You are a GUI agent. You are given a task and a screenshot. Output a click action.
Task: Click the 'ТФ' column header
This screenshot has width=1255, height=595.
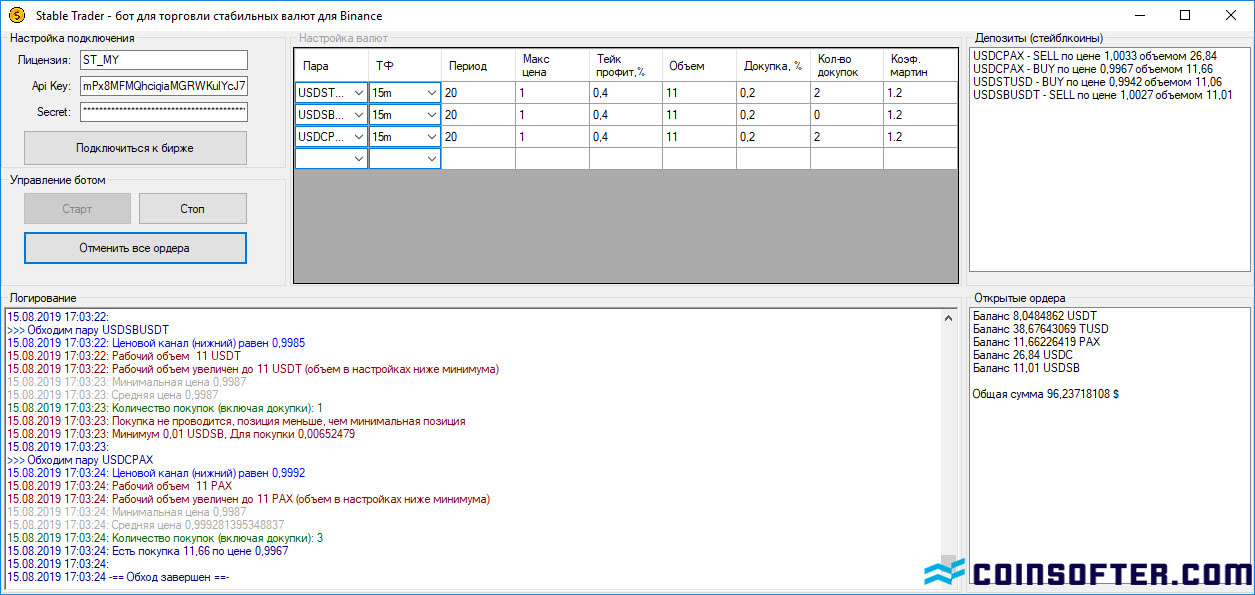click(405, 65)
